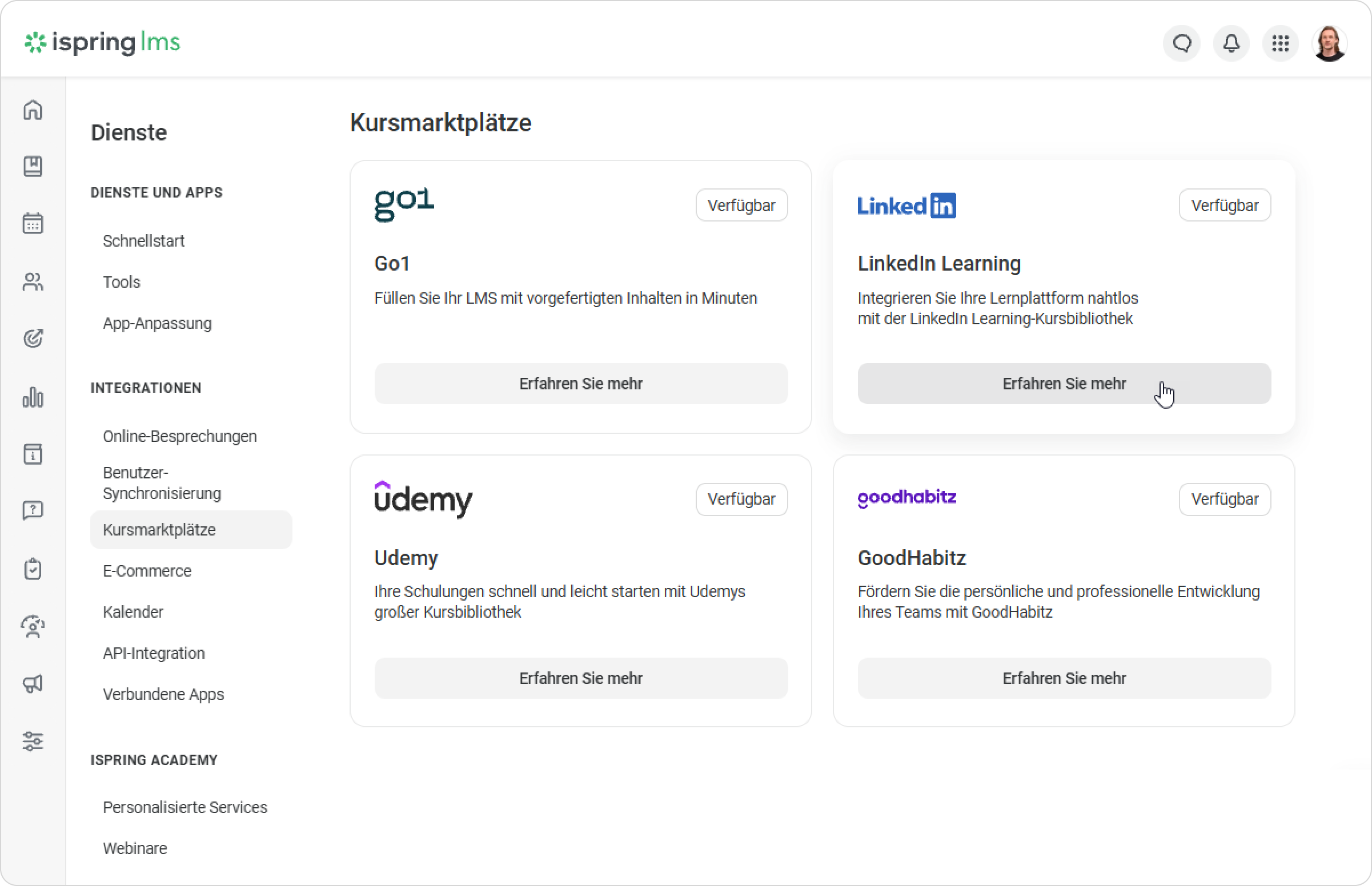This screenshot has width=1372, height=886.
Task: Click the iSpring LMS logo
Action: (102, 43)
